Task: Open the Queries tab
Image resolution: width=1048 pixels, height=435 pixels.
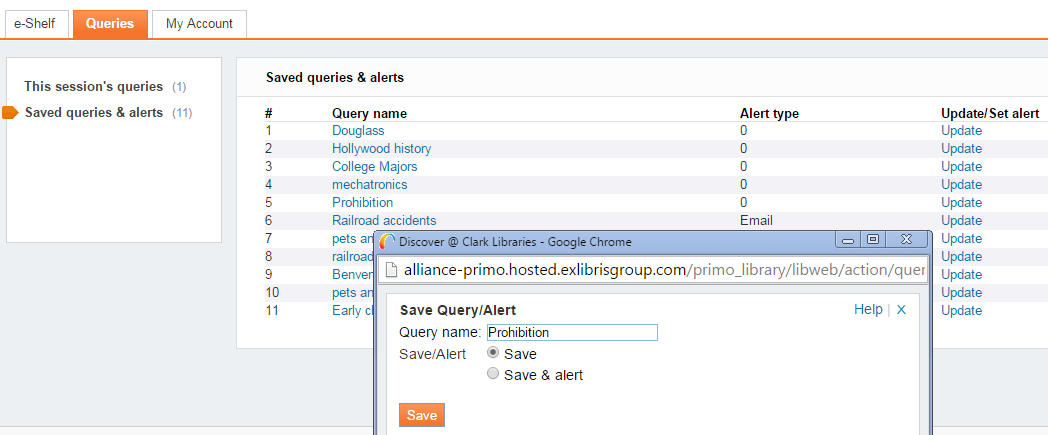Action: [110, 23]
